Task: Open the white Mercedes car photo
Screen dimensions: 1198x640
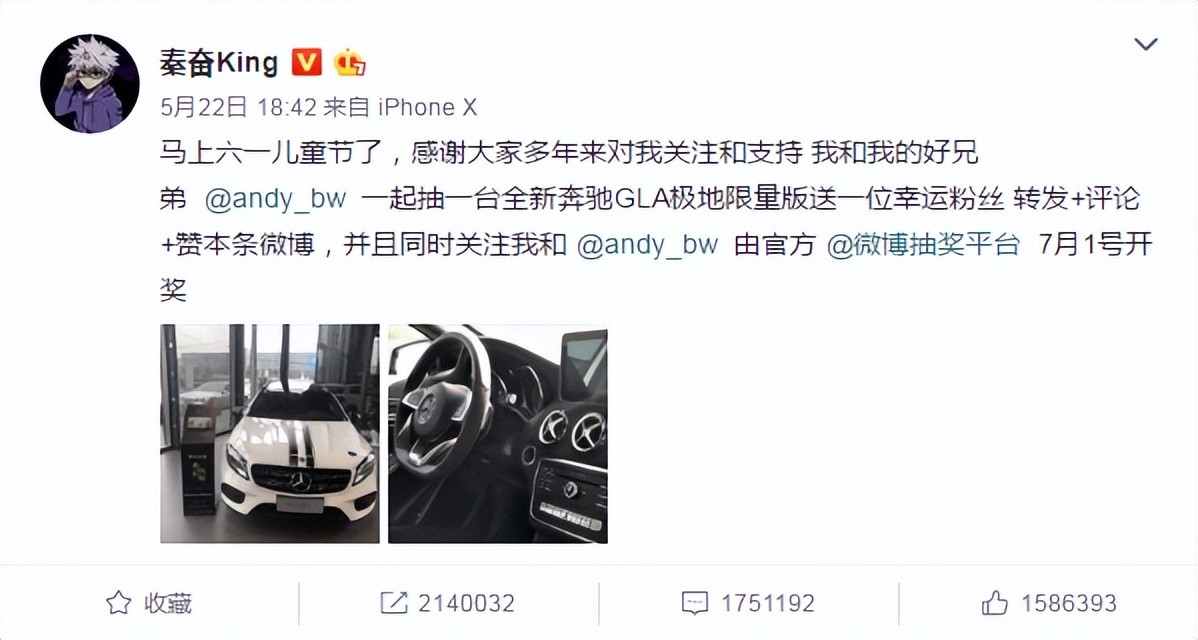Action: [270, 434]
